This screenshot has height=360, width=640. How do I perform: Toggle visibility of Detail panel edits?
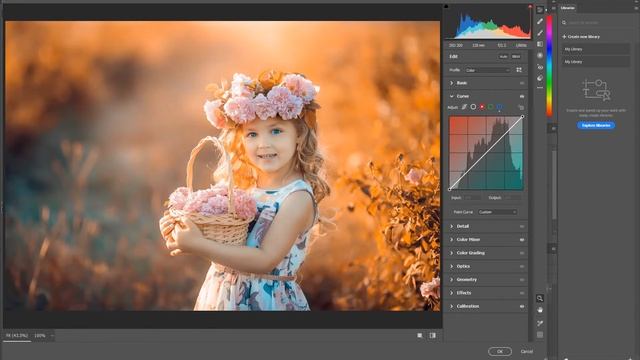coord(522,227)
